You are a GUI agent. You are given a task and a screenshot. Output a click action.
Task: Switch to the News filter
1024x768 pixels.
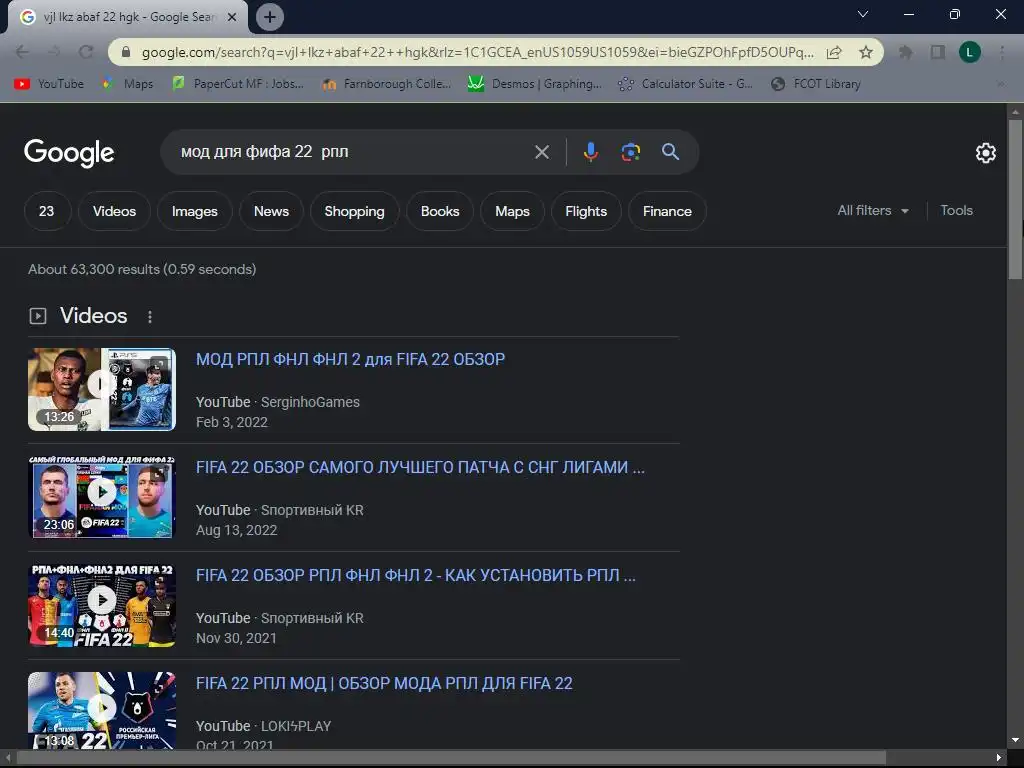(x=271, y=211)
